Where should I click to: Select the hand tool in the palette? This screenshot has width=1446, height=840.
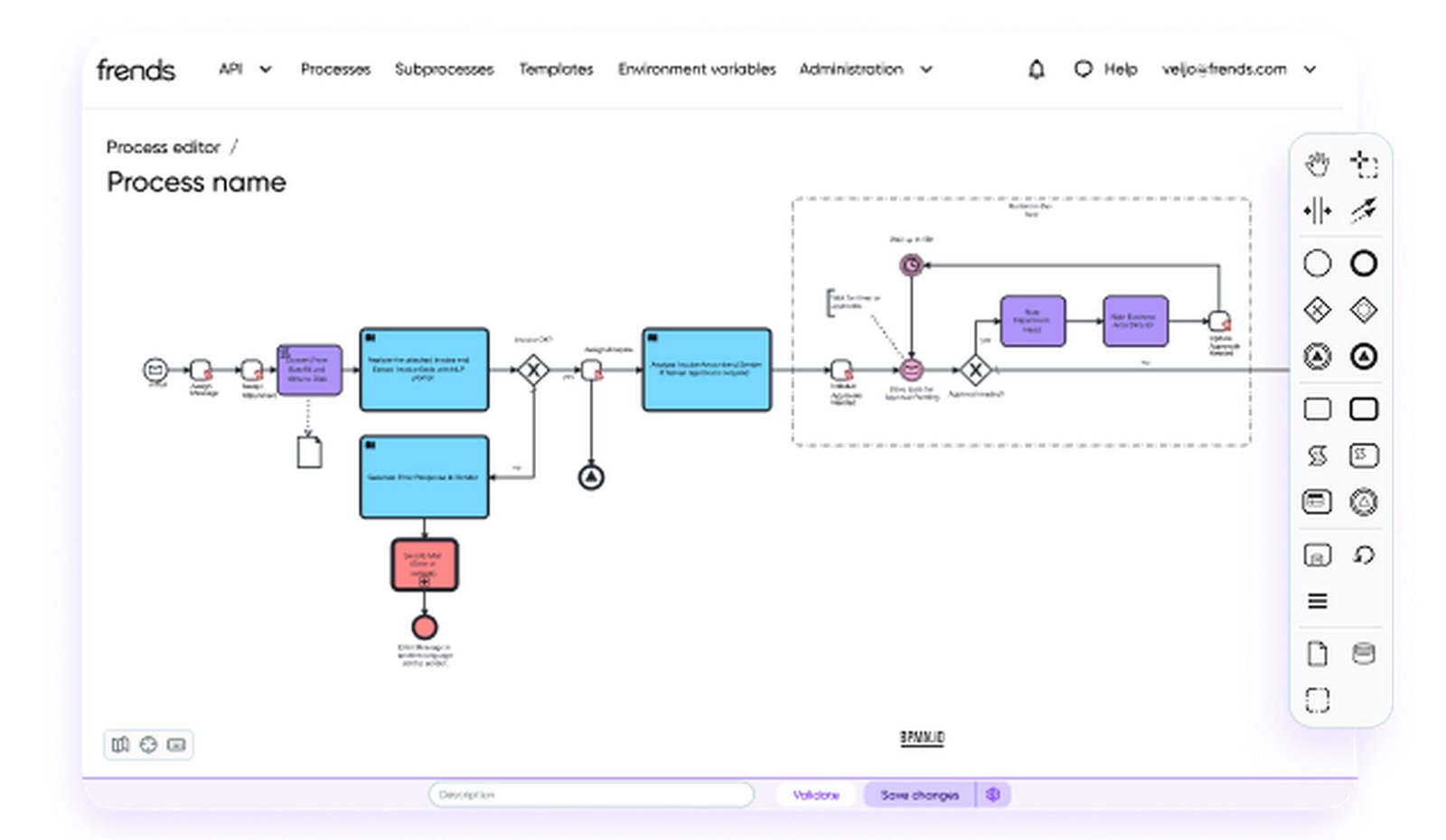(1317, 163)
